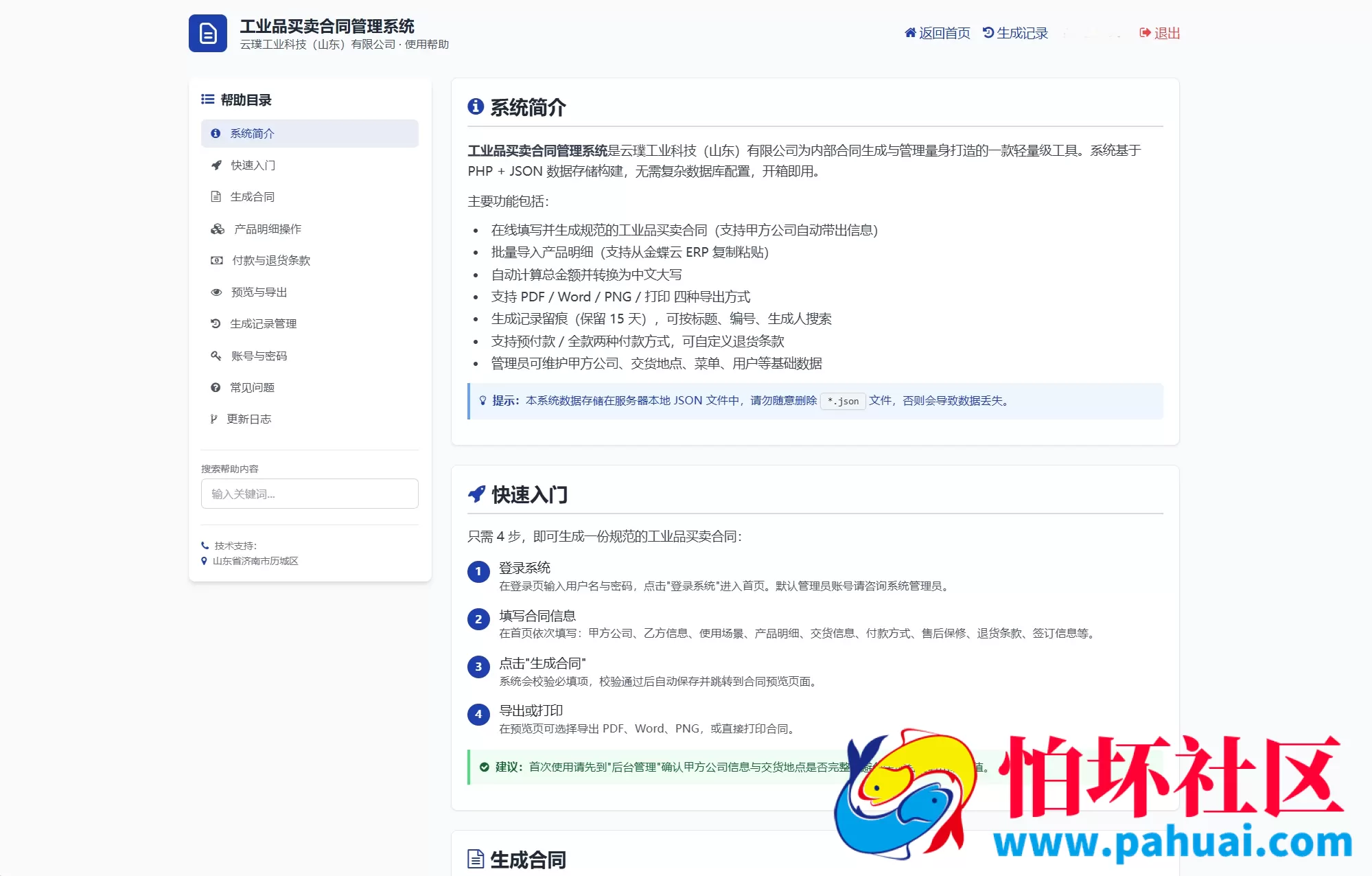Click the money icon beside 付款与退货条款
Viewport: 1372px width, 876px height.
click(217, 260)
